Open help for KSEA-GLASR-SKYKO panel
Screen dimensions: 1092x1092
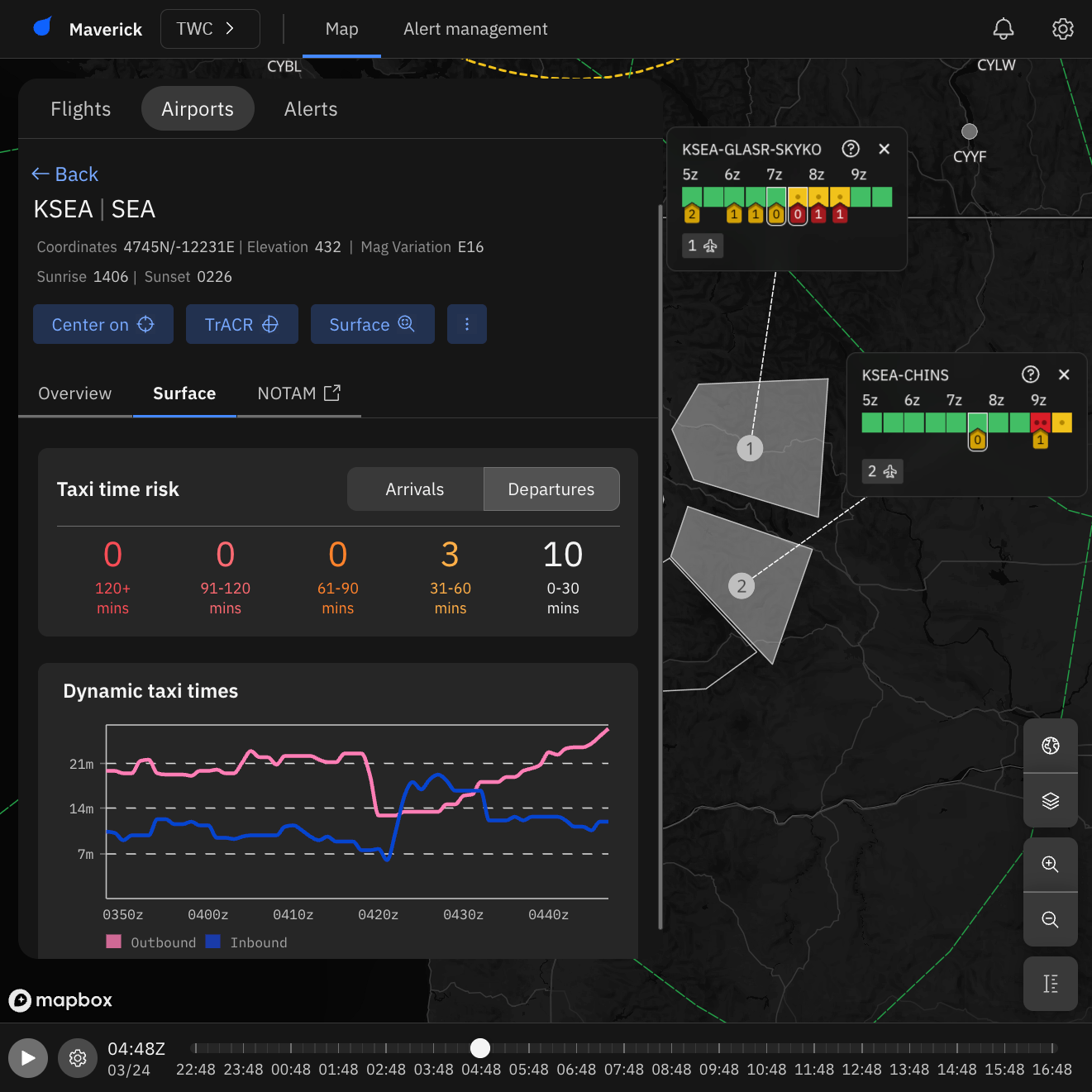850,149
